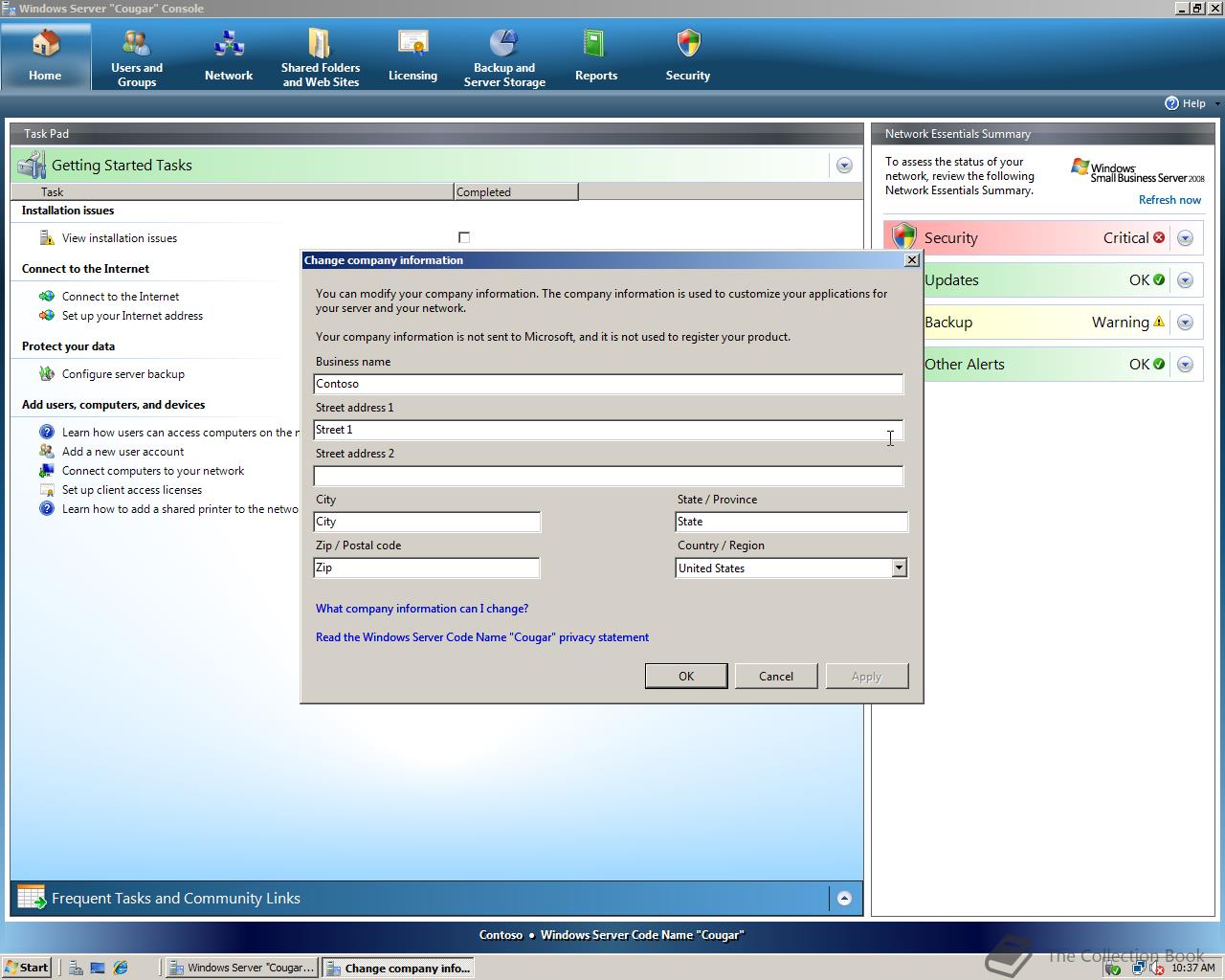The image size is (1225, 980).
Task: Click the installation issues warning icon
Action: coord(47,238)
